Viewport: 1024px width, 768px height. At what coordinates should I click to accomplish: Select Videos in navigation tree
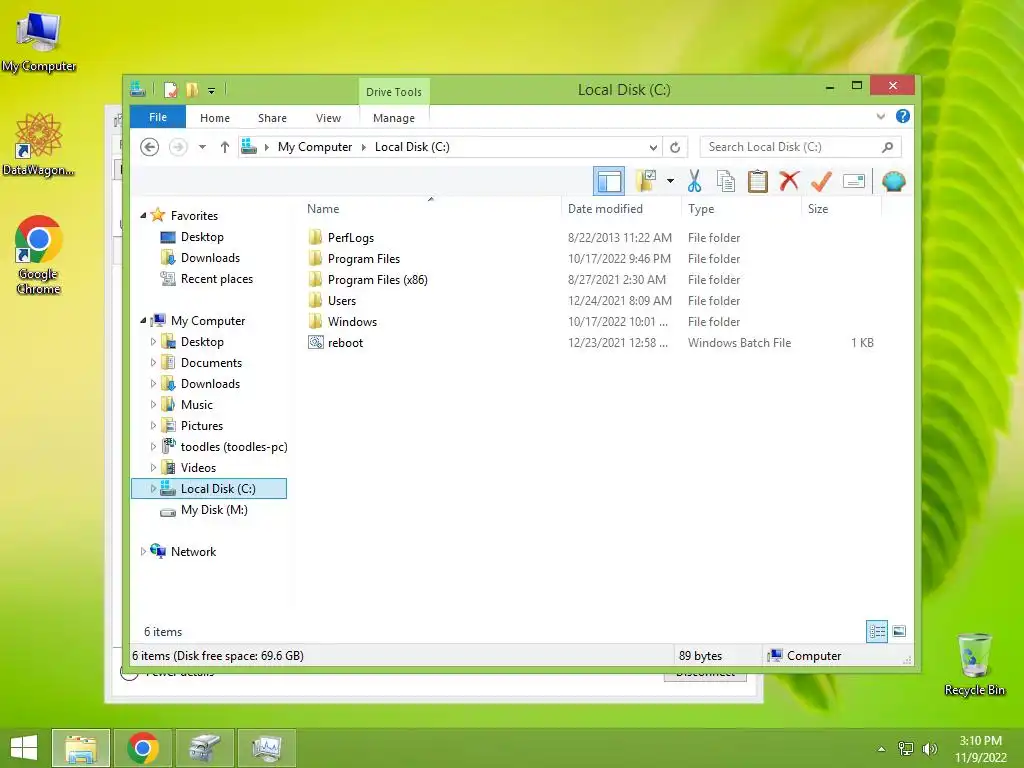198,468
